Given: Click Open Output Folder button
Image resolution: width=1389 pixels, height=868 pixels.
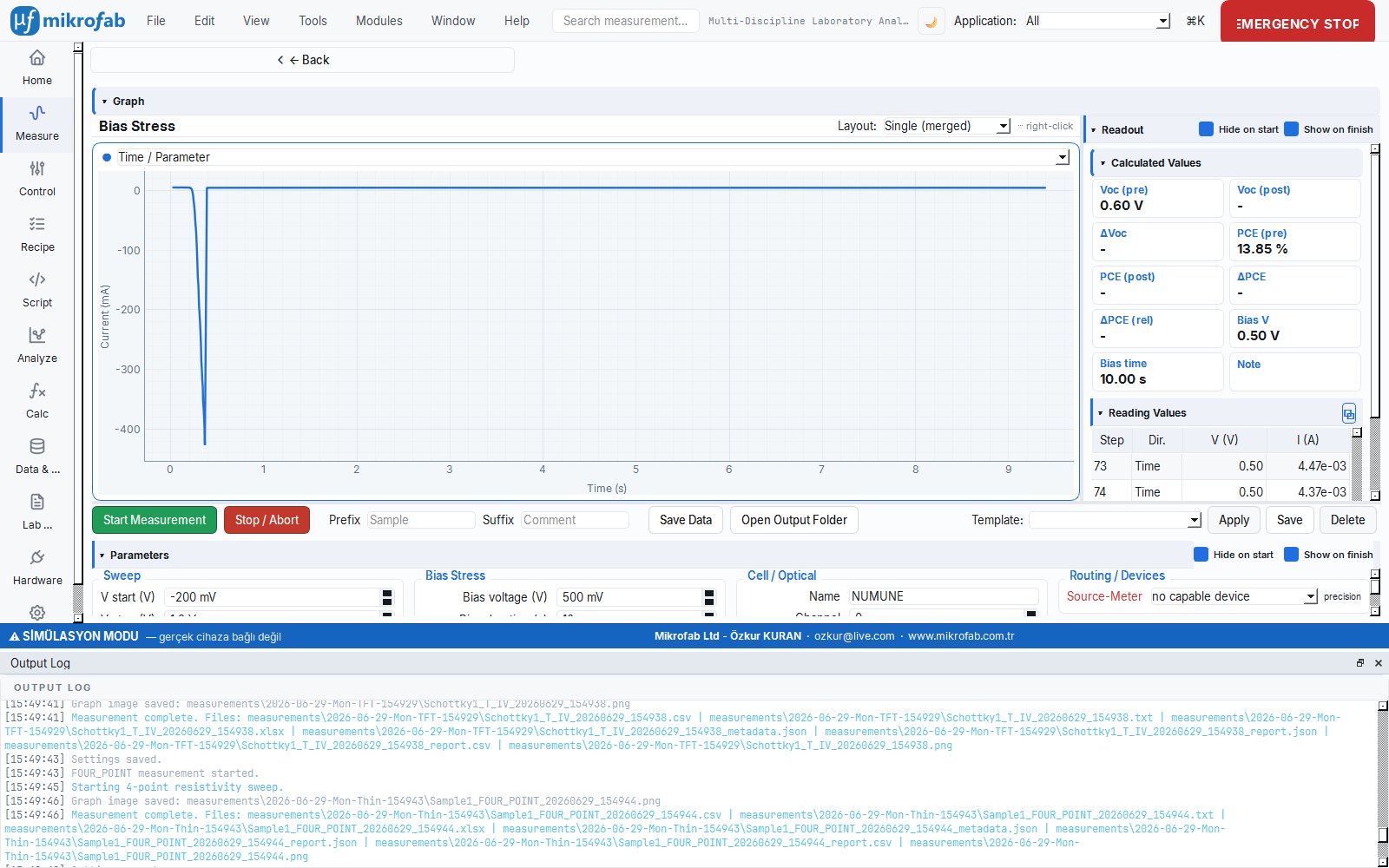Looking at the screenshot, I should click(794, 520).
